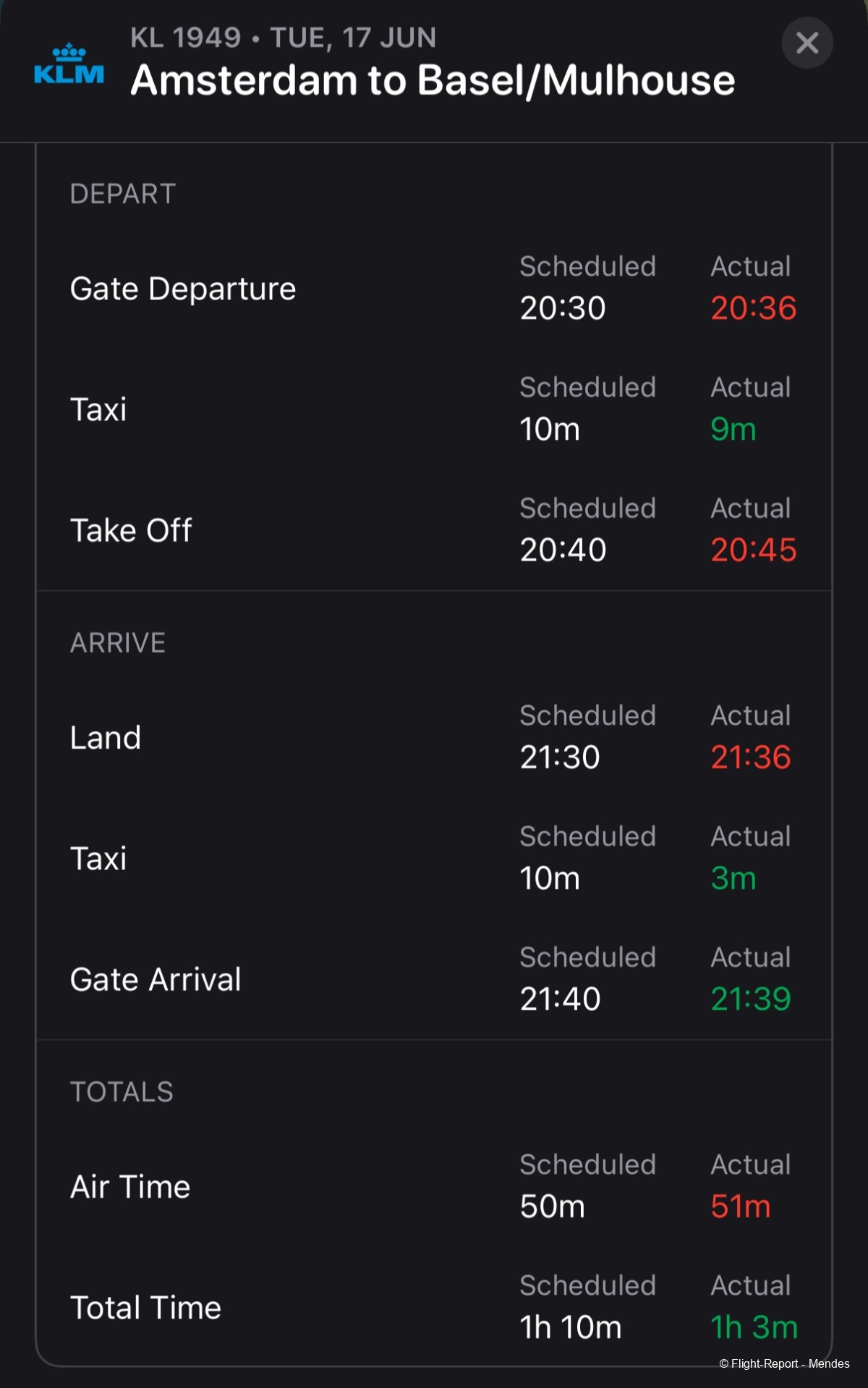Image resolution: width=868 pixels, height=1388 pixels.
Task: Select actual total time 1h 3m
Action: pyautogui.click(x=754, y=1327)
